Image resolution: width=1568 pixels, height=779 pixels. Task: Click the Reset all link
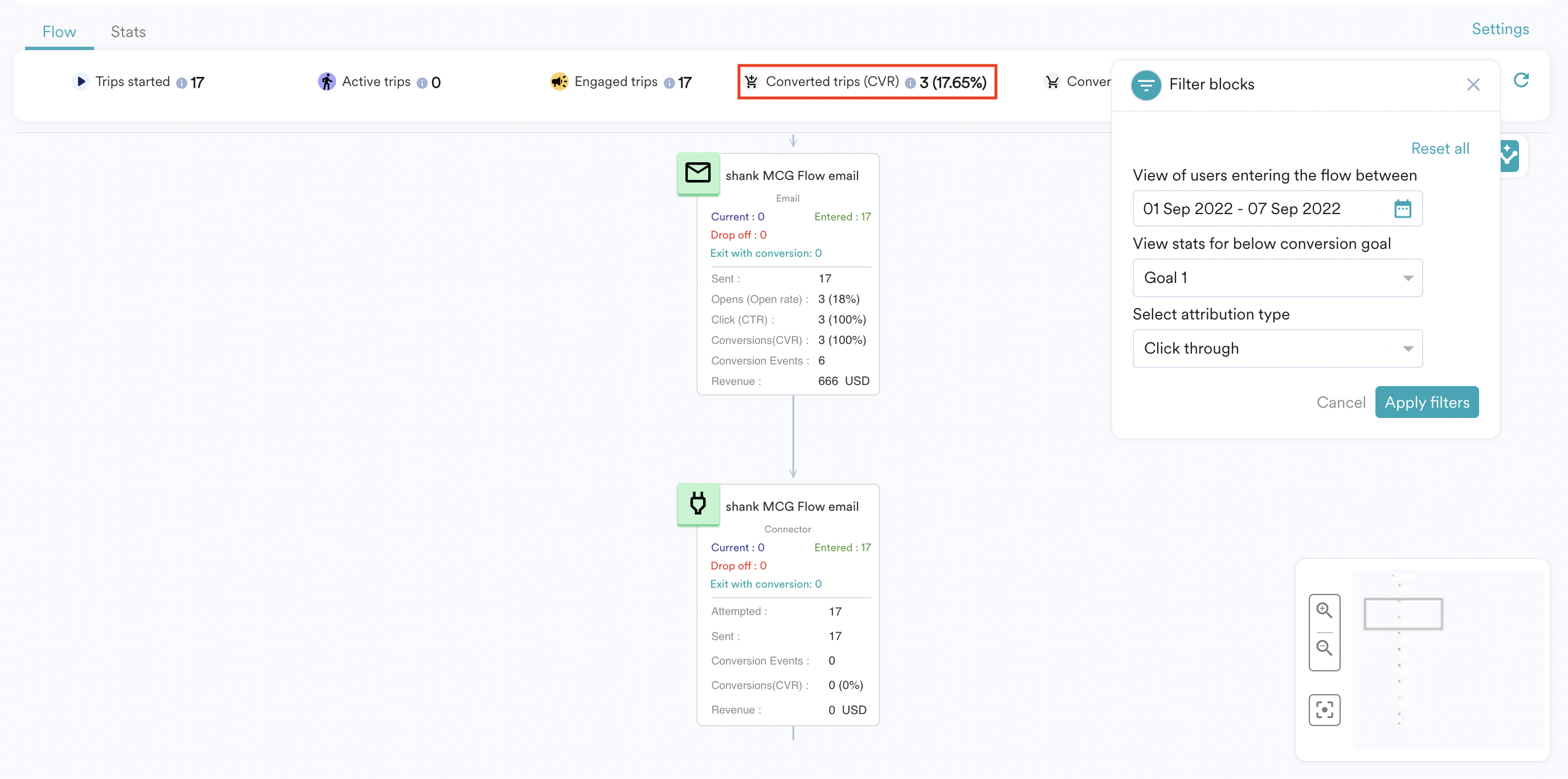[x=1440, y=149]
